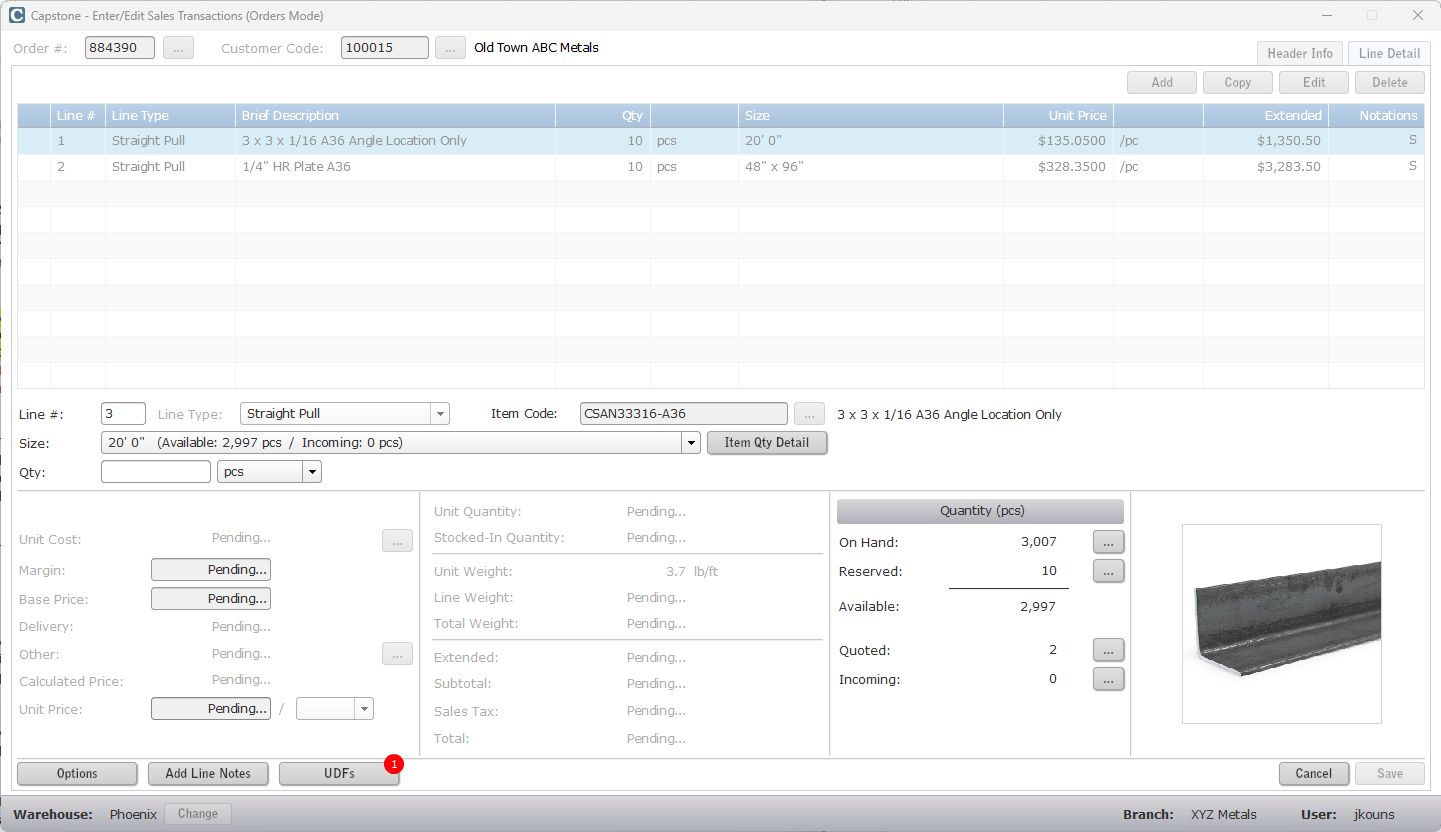Open the Size dropdown showing 20' 0"
1441x832 pixels.
pos(690,442)
